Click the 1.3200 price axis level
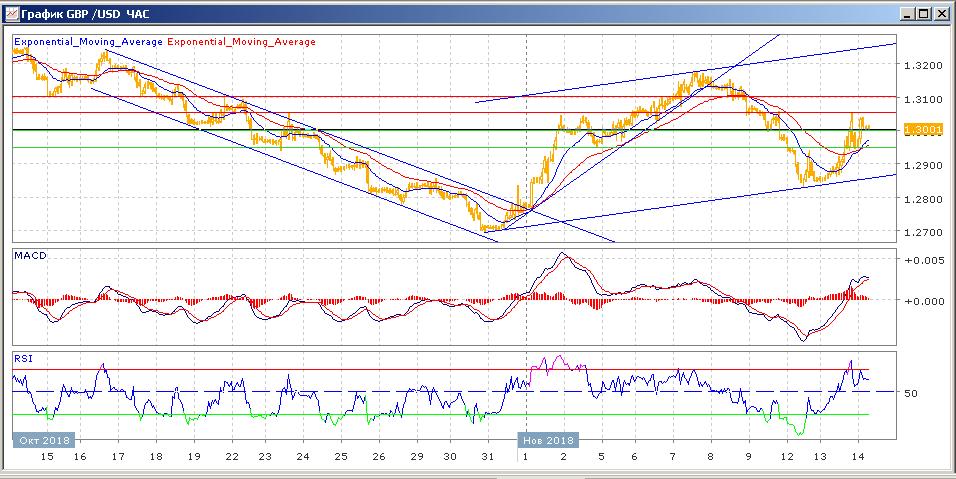The height and width of the screenshot is (479, 956). tap(921, 65)
